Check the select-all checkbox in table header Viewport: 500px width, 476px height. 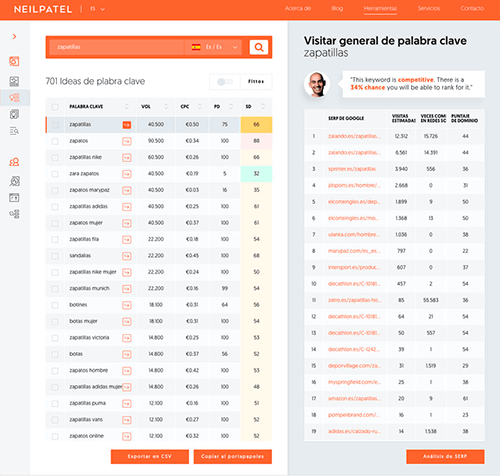click(55, 107)
